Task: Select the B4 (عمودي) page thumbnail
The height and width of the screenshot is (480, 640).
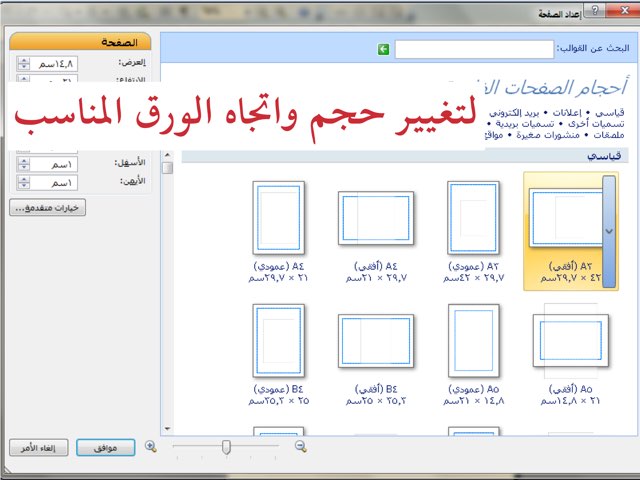Action: [279, 340]
